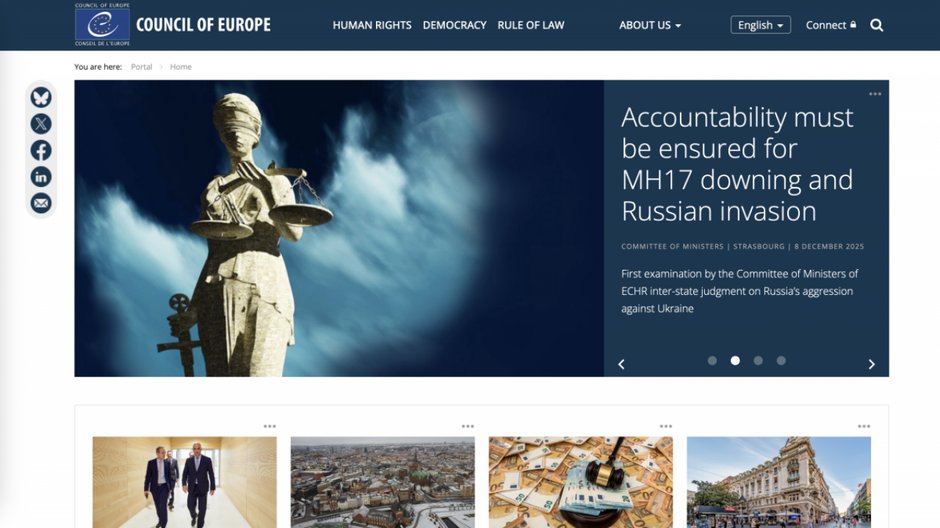Select the first carousel dot
The height and width of the screenshot is (528, 940).
(712, 361)
